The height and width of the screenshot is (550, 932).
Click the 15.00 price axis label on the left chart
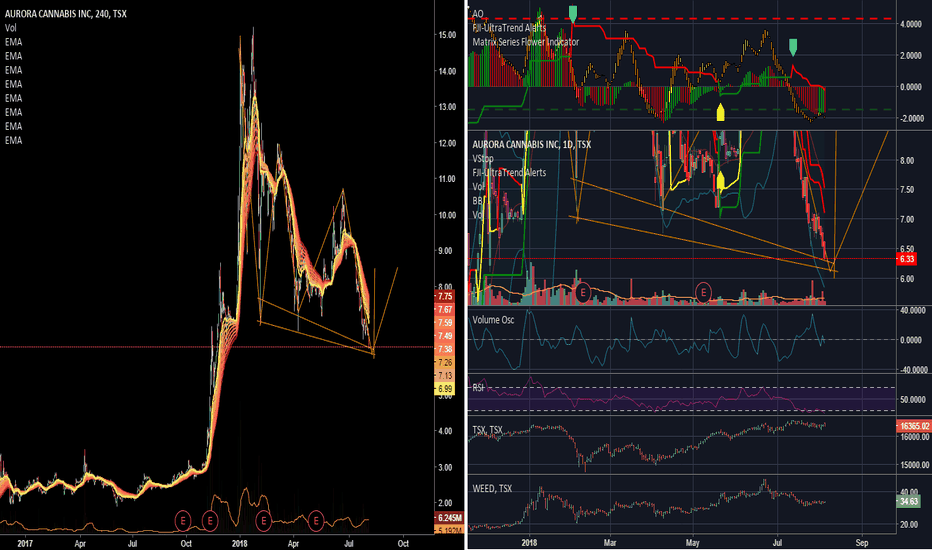click(447, 35)
